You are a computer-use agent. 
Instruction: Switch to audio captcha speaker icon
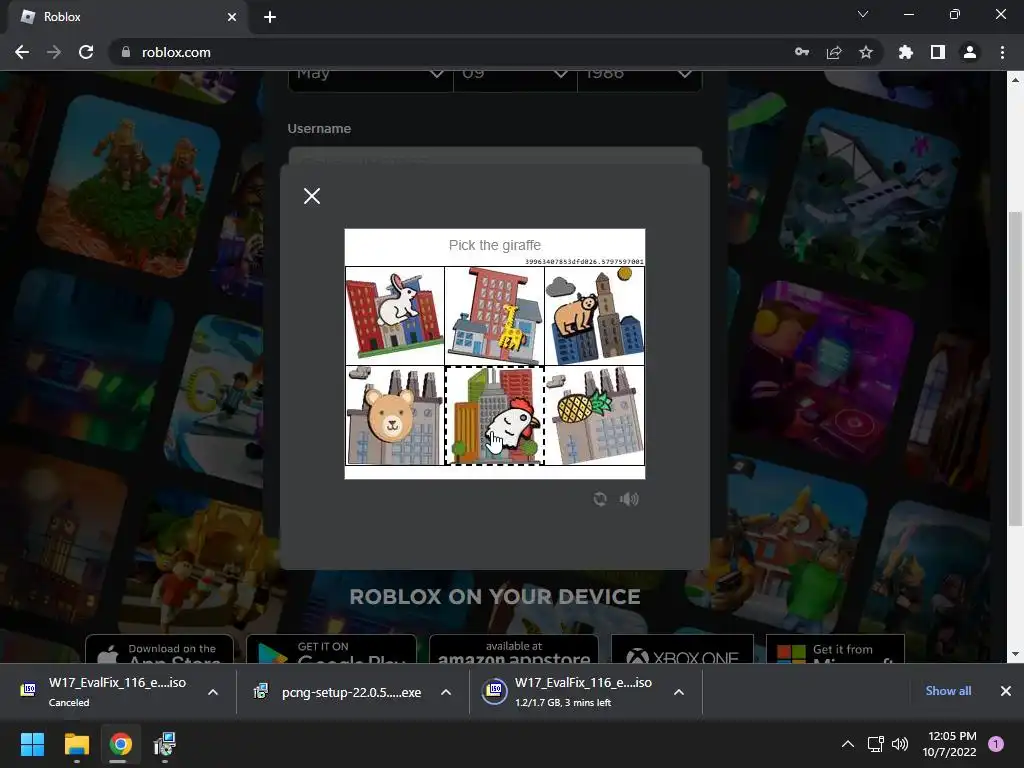click(629, 499)
